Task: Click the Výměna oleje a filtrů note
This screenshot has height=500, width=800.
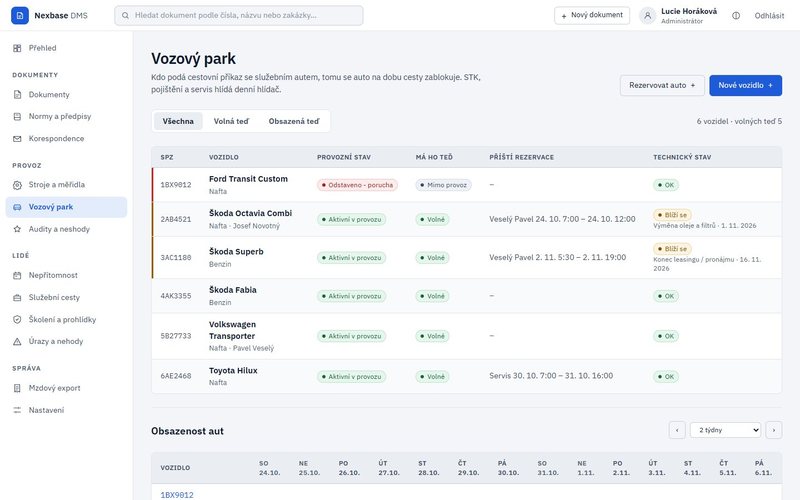Action: click(x=705, y=226)
